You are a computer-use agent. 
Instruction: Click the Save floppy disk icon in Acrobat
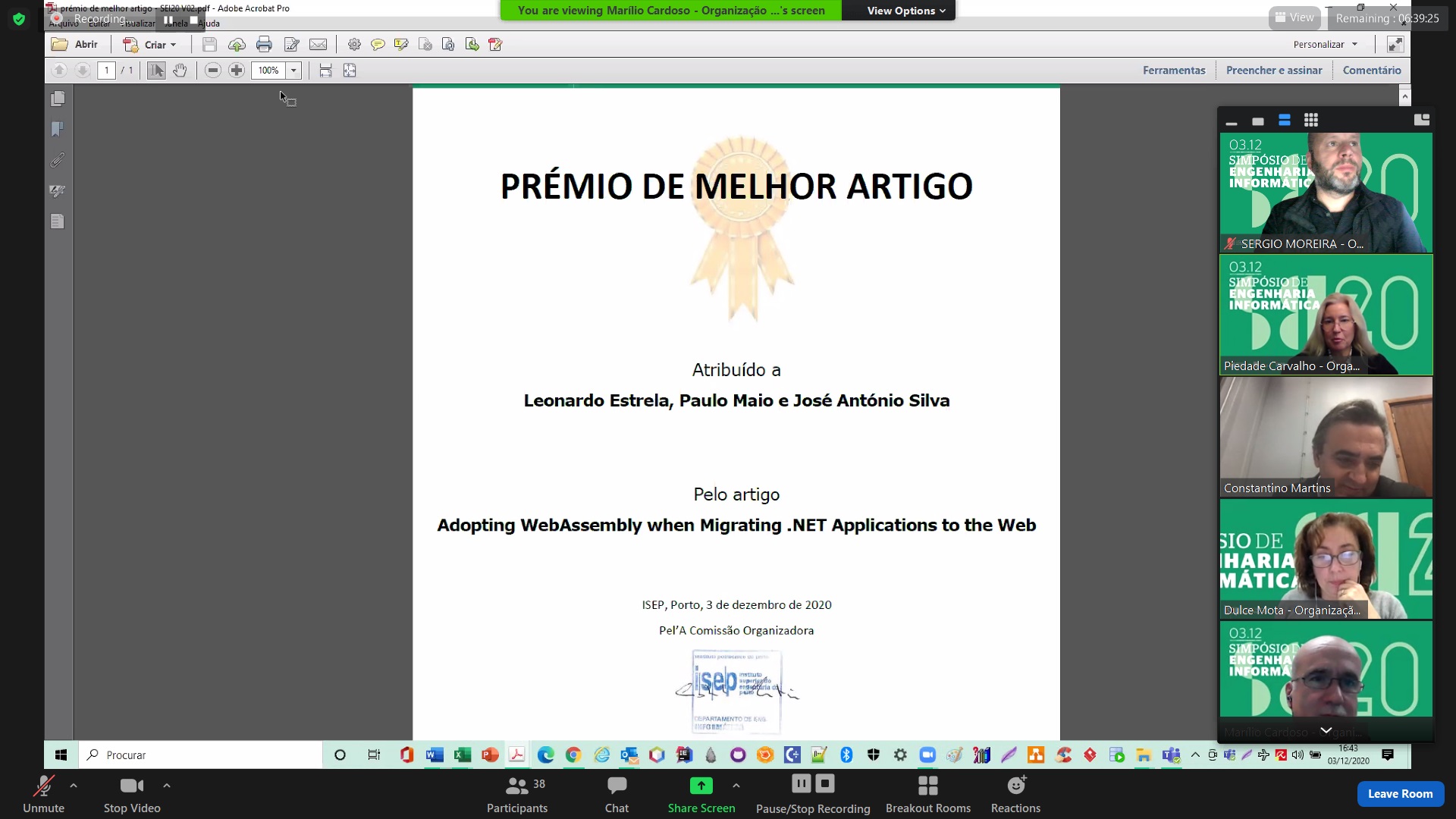[x=209, y=45]
